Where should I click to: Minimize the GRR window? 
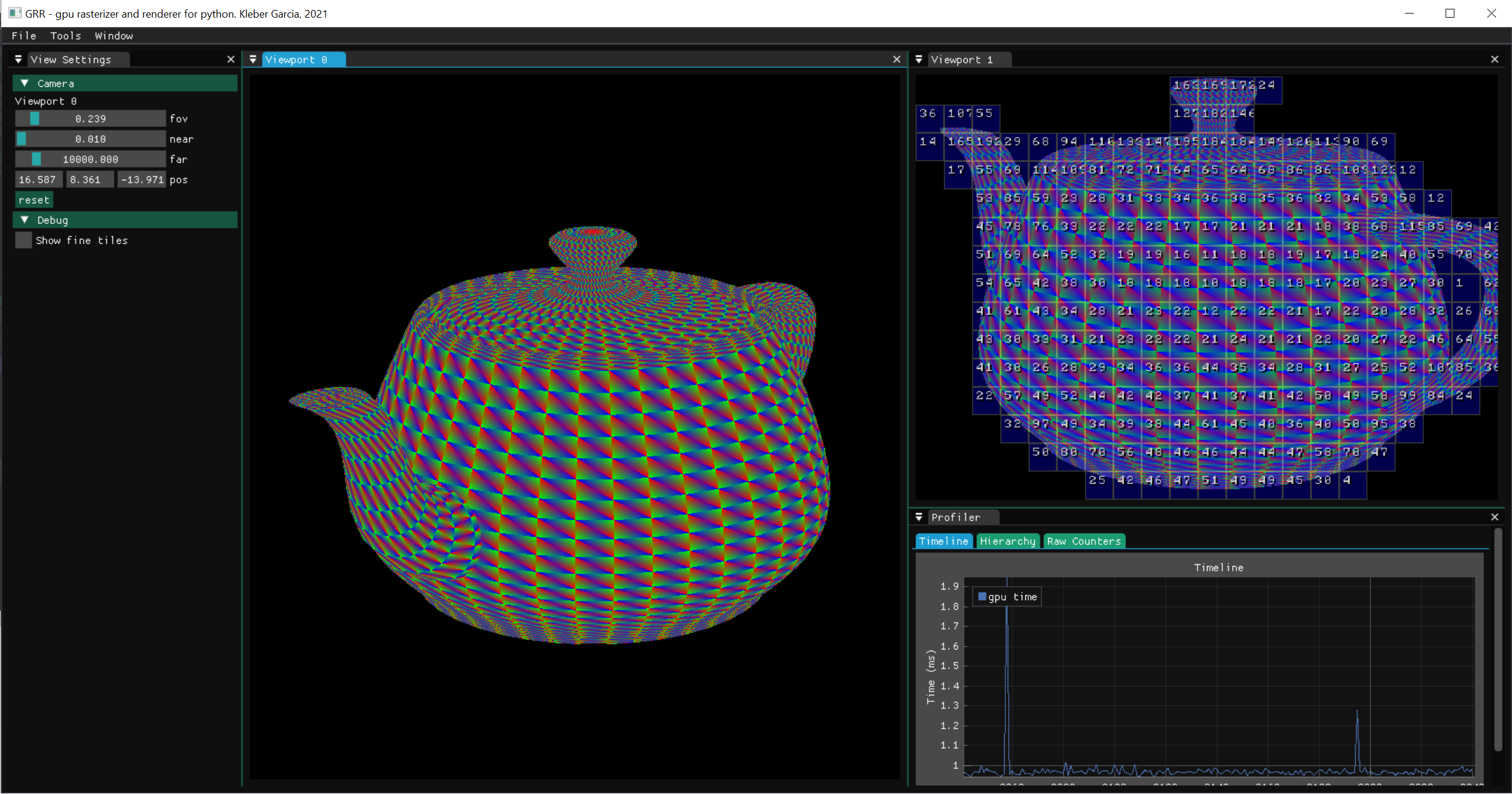1409,13
